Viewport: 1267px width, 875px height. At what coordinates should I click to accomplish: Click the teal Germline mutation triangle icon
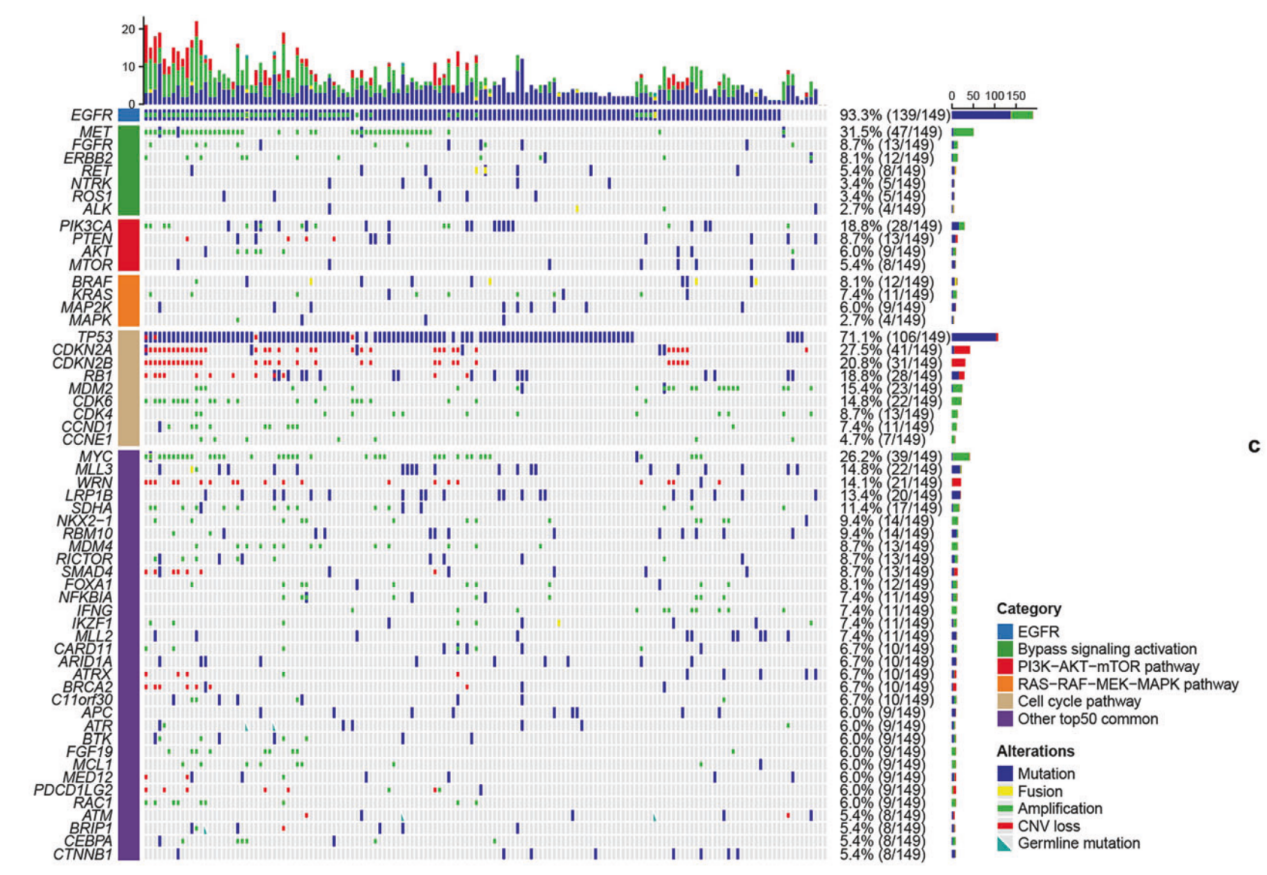[1005, 843]
